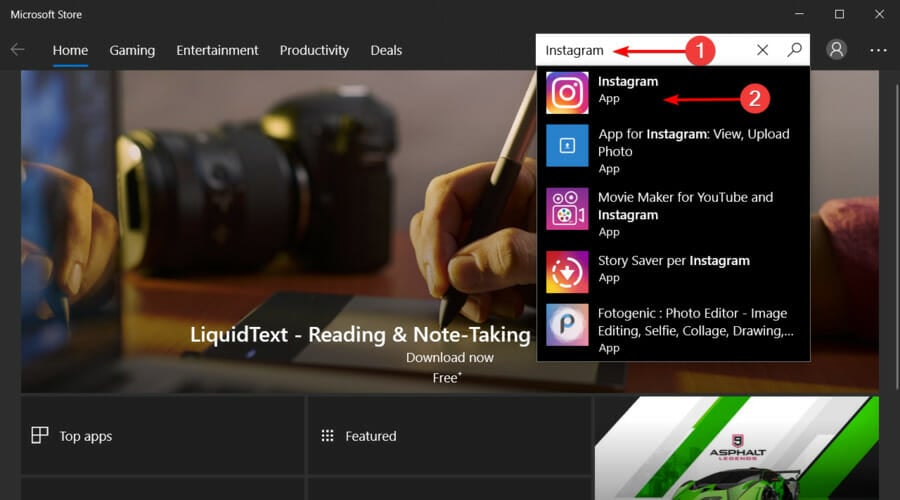
Task: Go to the Productivity tab
Action: click(314, 51)
